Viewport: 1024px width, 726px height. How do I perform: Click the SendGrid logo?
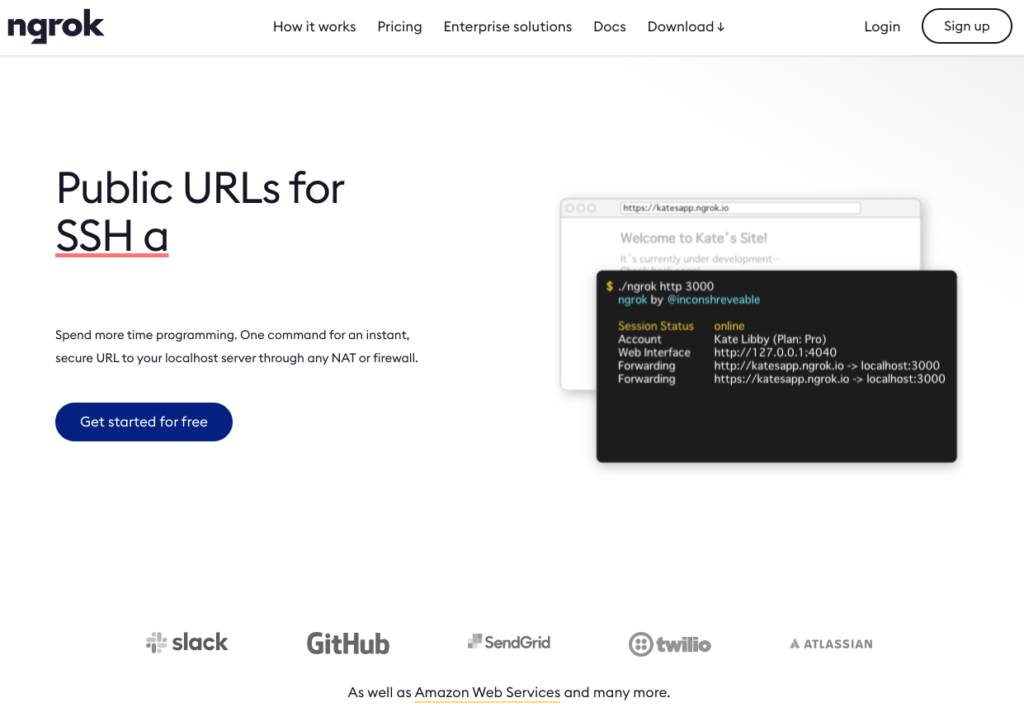(509, 642)
